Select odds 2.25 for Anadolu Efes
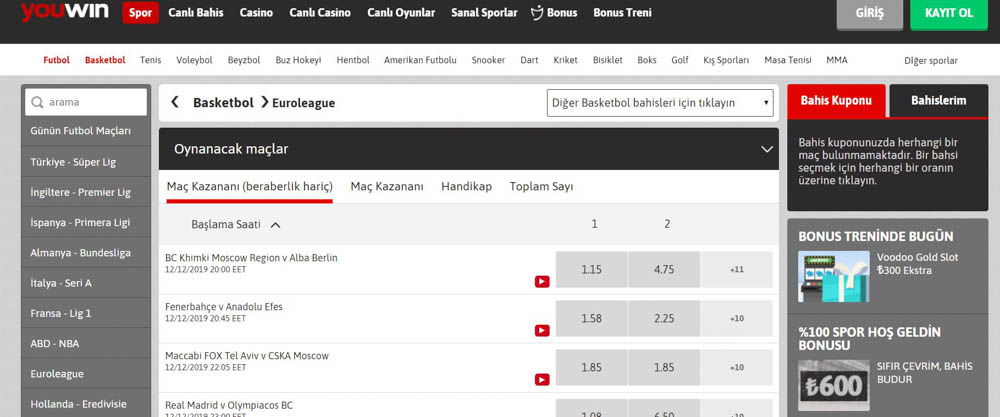 coord(663,318)
